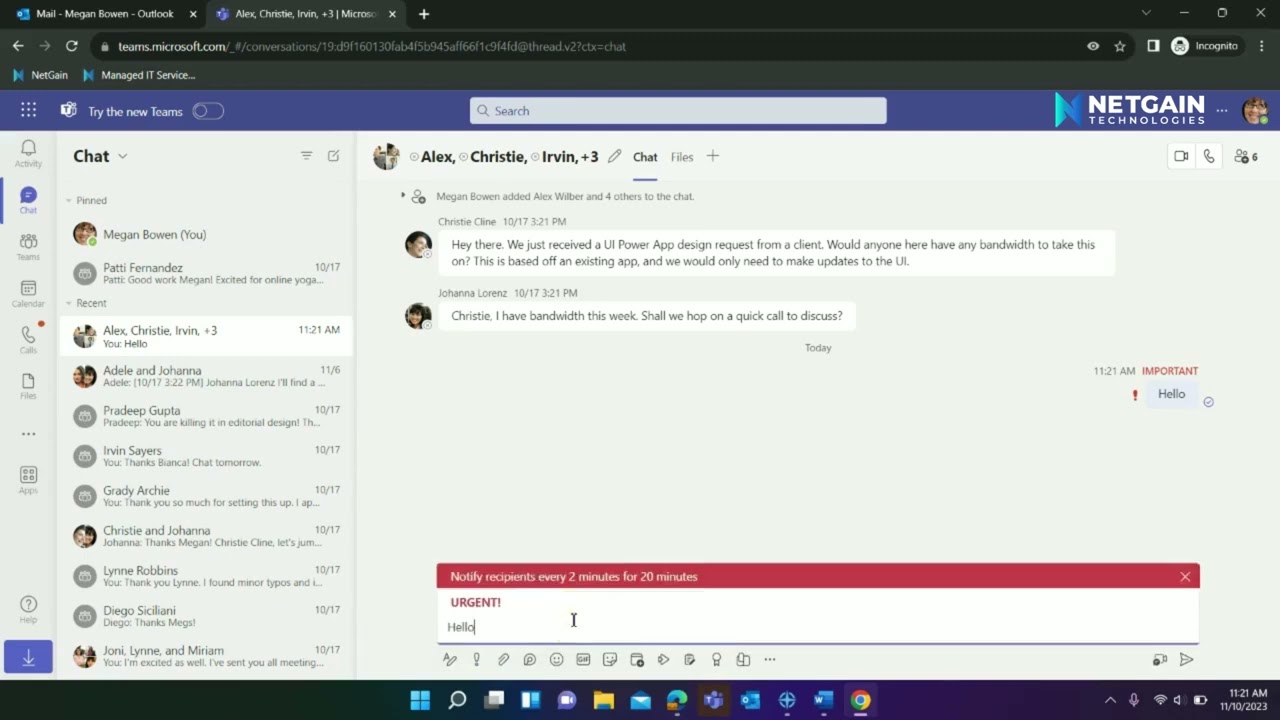The height and width of the screenshot is (720, 1280).
Task: Open Activity in the left rail
Action: 28,153
